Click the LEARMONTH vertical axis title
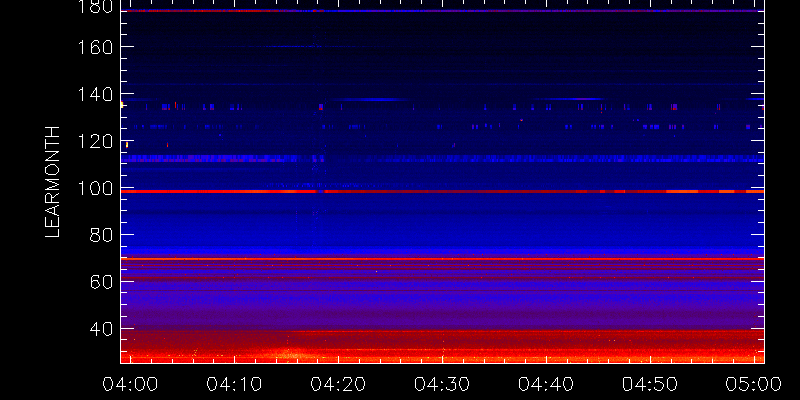 53,182
